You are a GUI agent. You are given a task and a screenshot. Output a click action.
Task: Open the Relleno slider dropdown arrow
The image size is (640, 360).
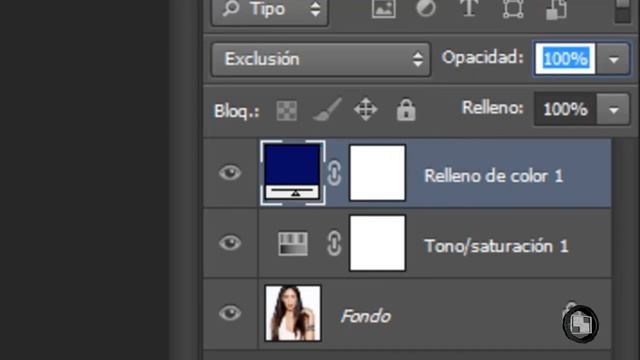pyautogui.click(x=613, y=109)
